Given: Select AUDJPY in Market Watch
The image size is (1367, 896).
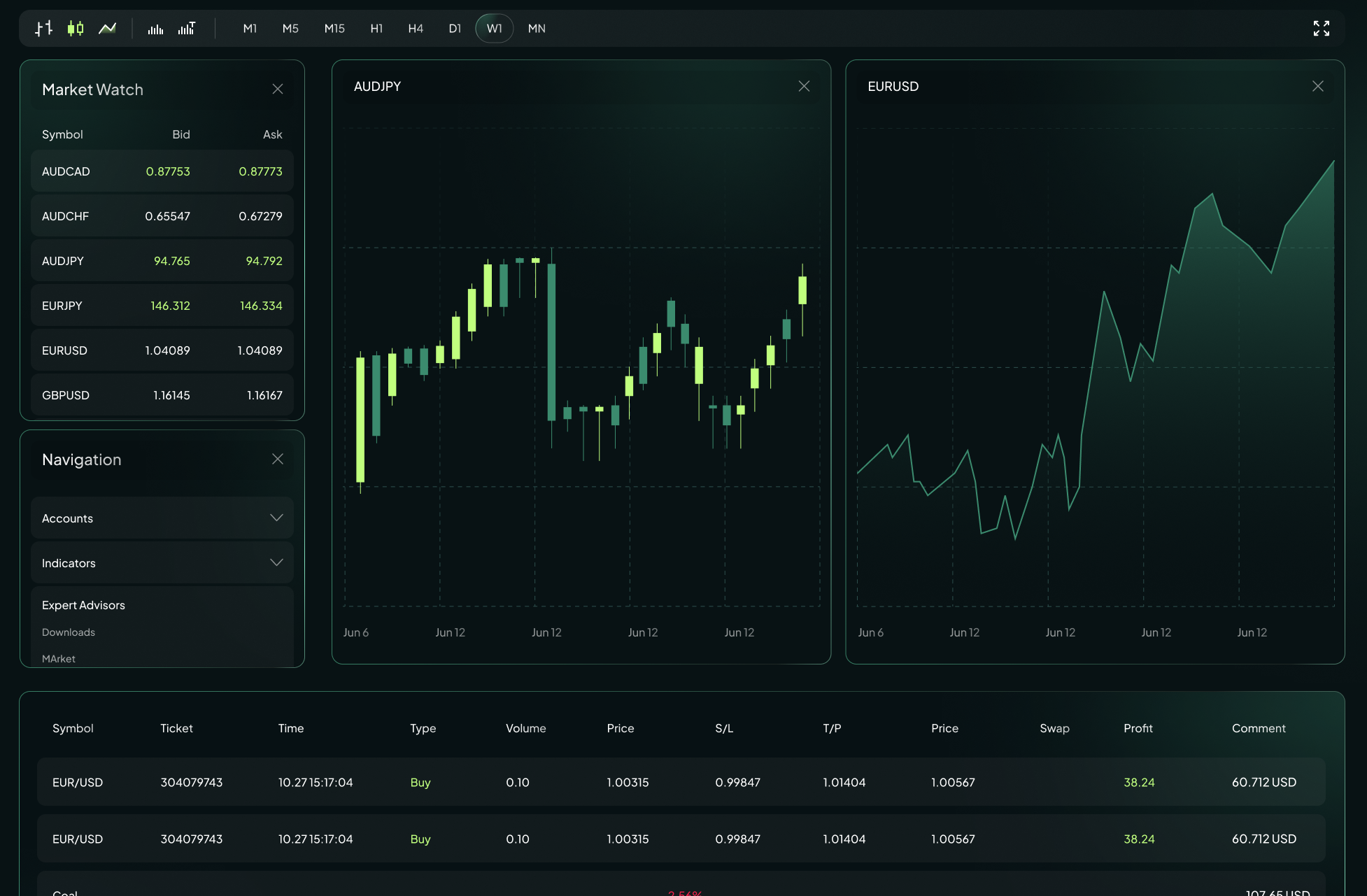Looking at the screenshot, I should pyautogui.click(x=162, y=260).
